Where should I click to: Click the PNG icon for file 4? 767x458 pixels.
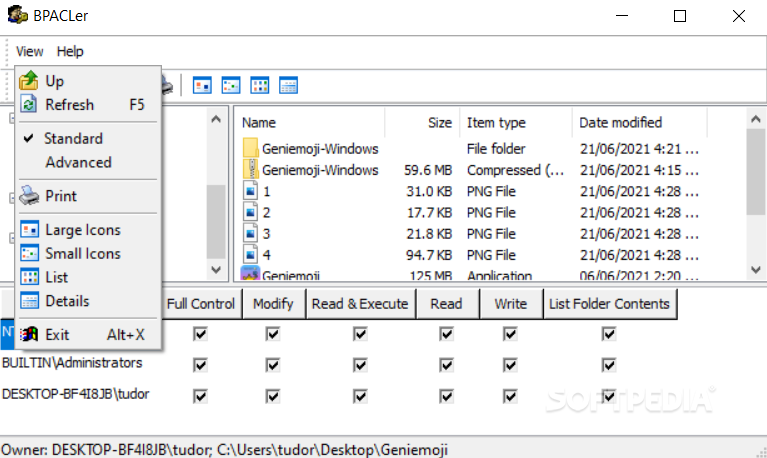click(x=250, y=254)
